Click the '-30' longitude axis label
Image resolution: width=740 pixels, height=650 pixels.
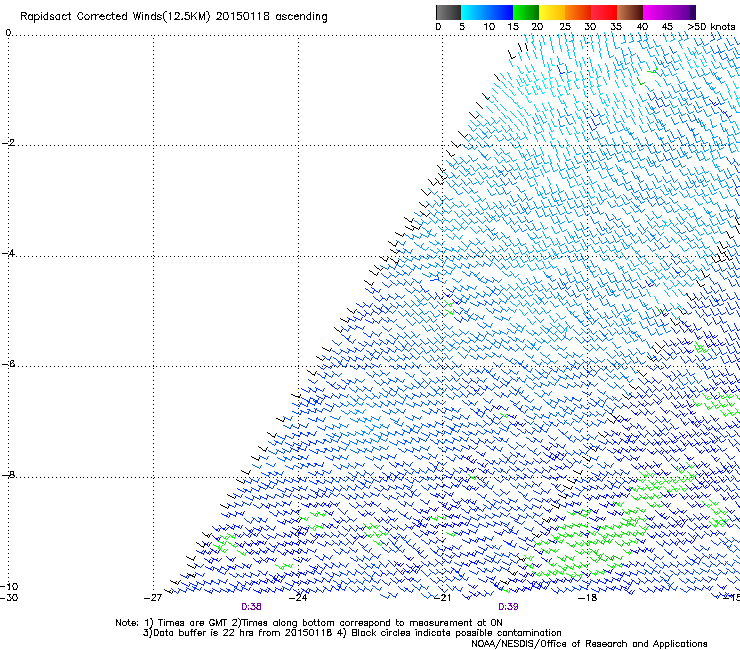tap(9, 598)
